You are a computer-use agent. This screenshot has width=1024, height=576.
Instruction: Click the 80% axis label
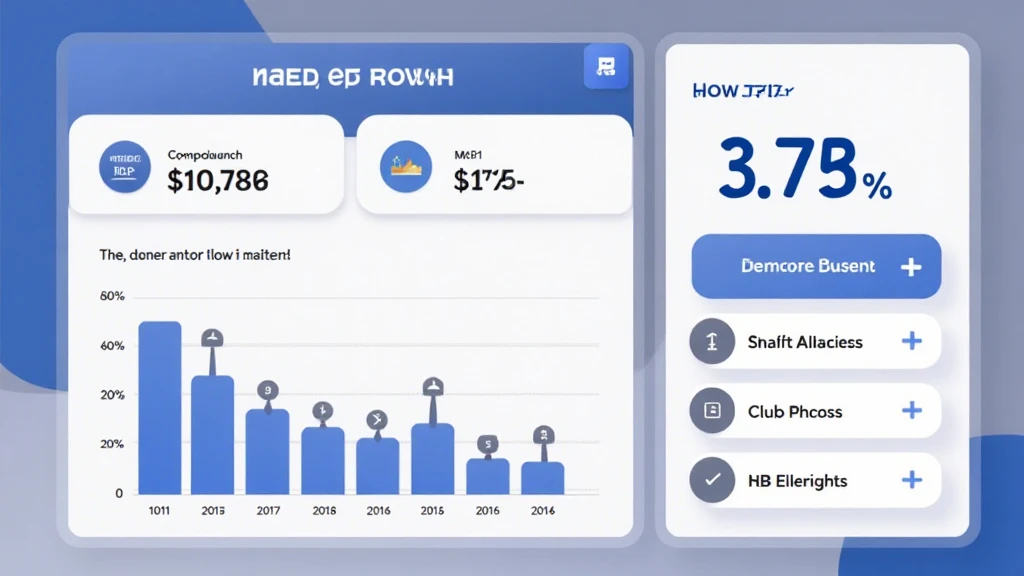pyautogui.click(x=112, y=296)
